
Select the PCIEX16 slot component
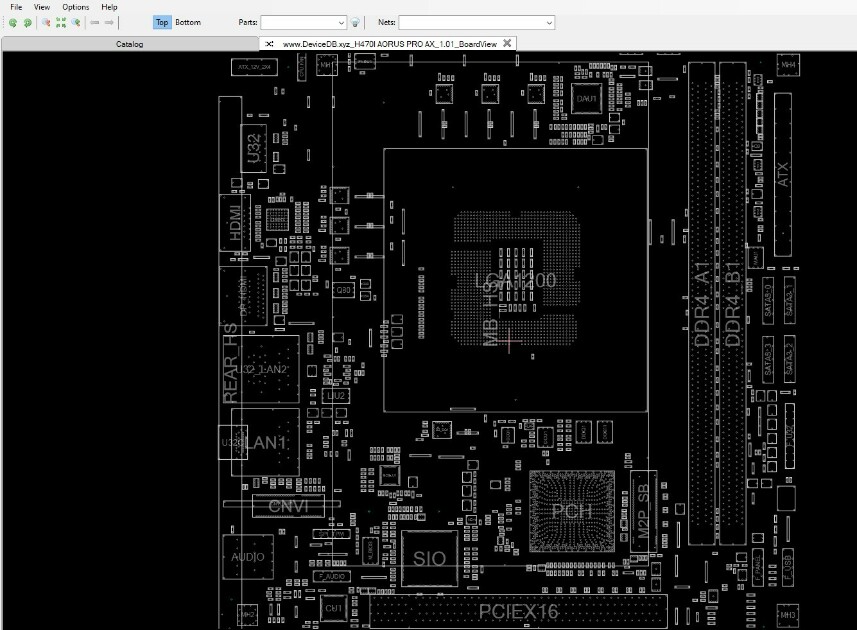pyautogui.click(x=518, y=611)
